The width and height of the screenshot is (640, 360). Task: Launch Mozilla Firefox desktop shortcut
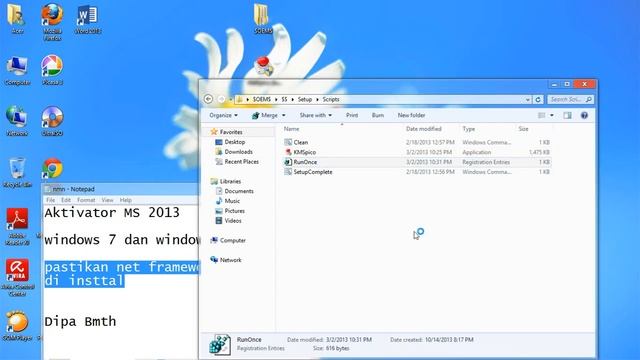pyautogui.click(x=52, y=21)
